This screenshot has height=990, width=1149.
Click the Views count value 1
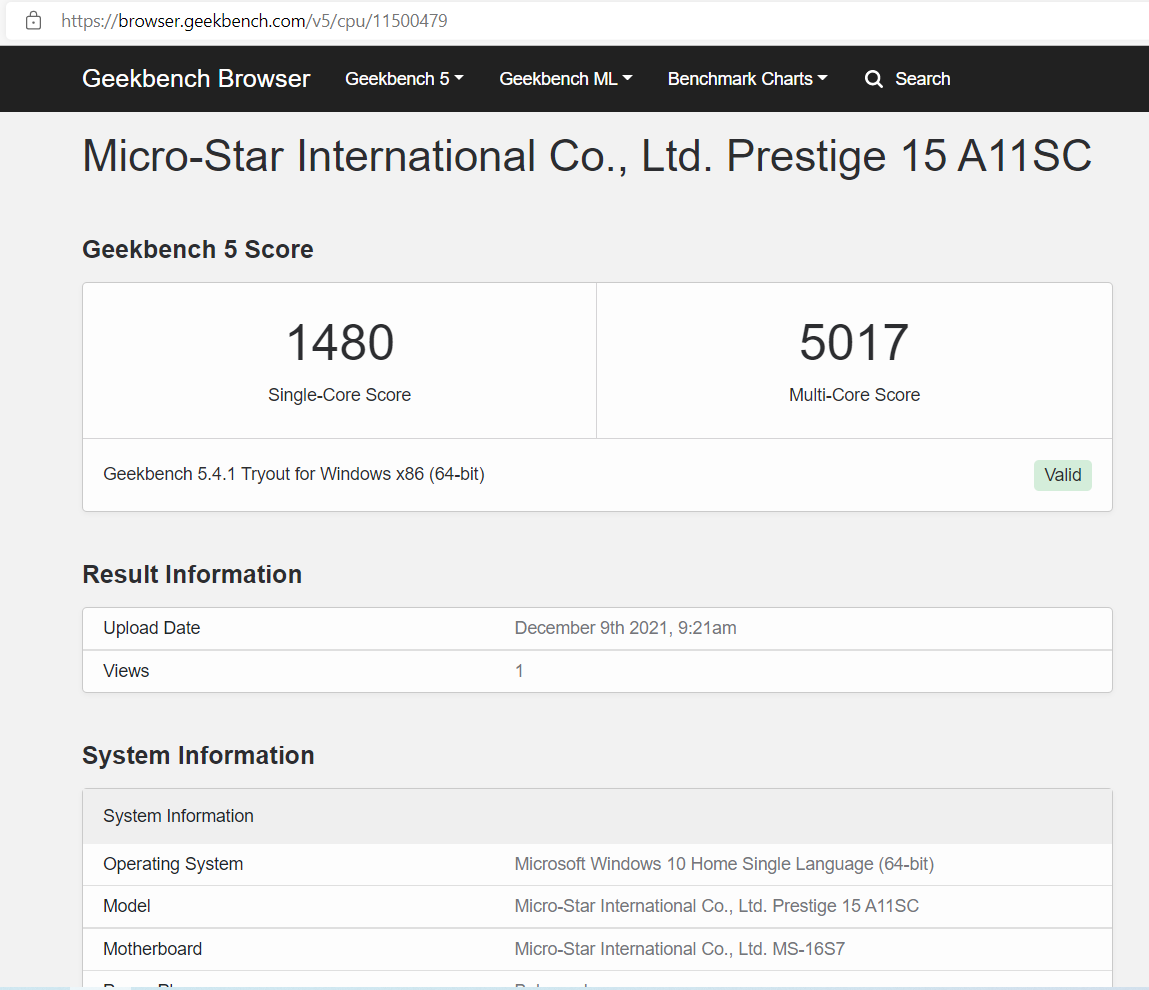[x=519, y=671]
